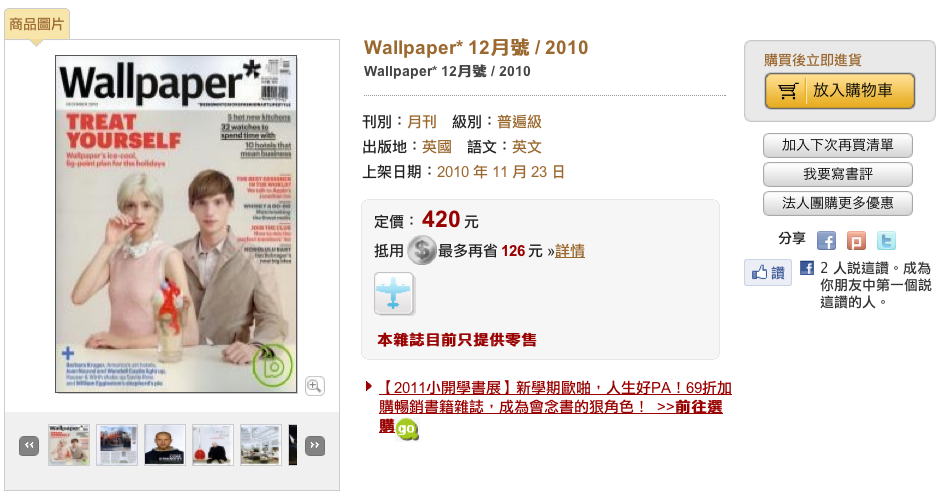Show previous thumbnails with left arrow
Viewport: 944px width, 504px height.
[29, 446]
